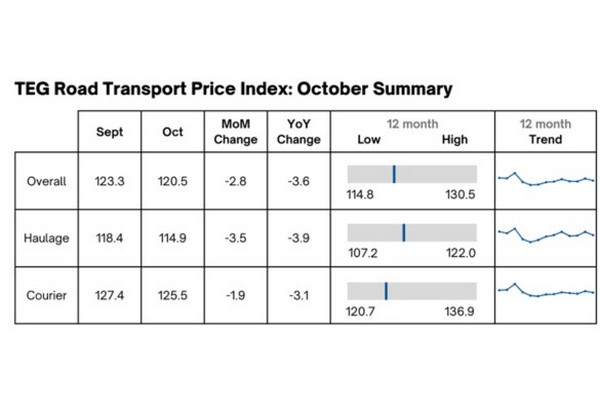
Task: Click the Overall Oct value 120.5
Action: point(172,182)
